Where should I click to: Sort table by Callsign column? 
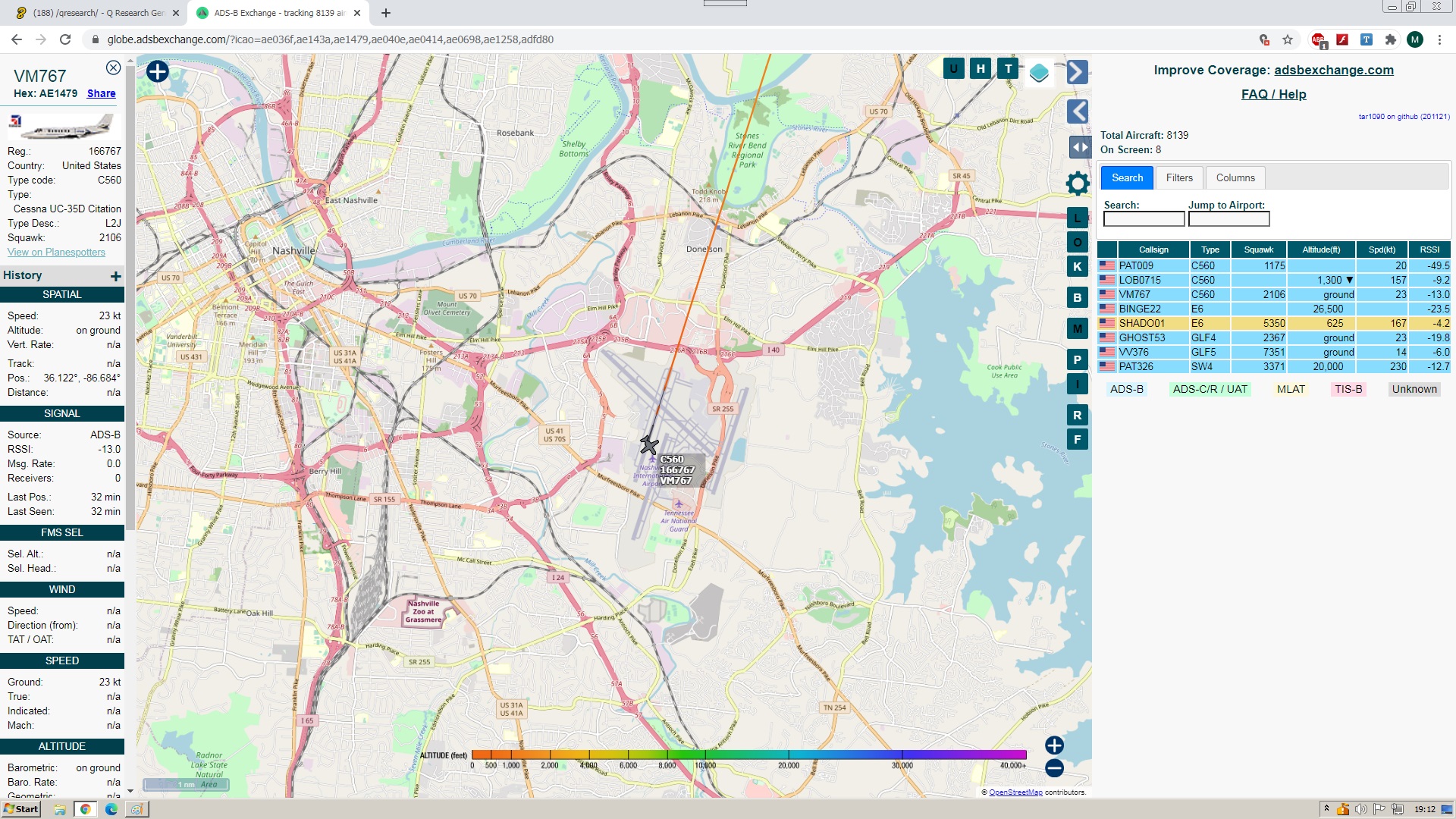(1153, 249)
